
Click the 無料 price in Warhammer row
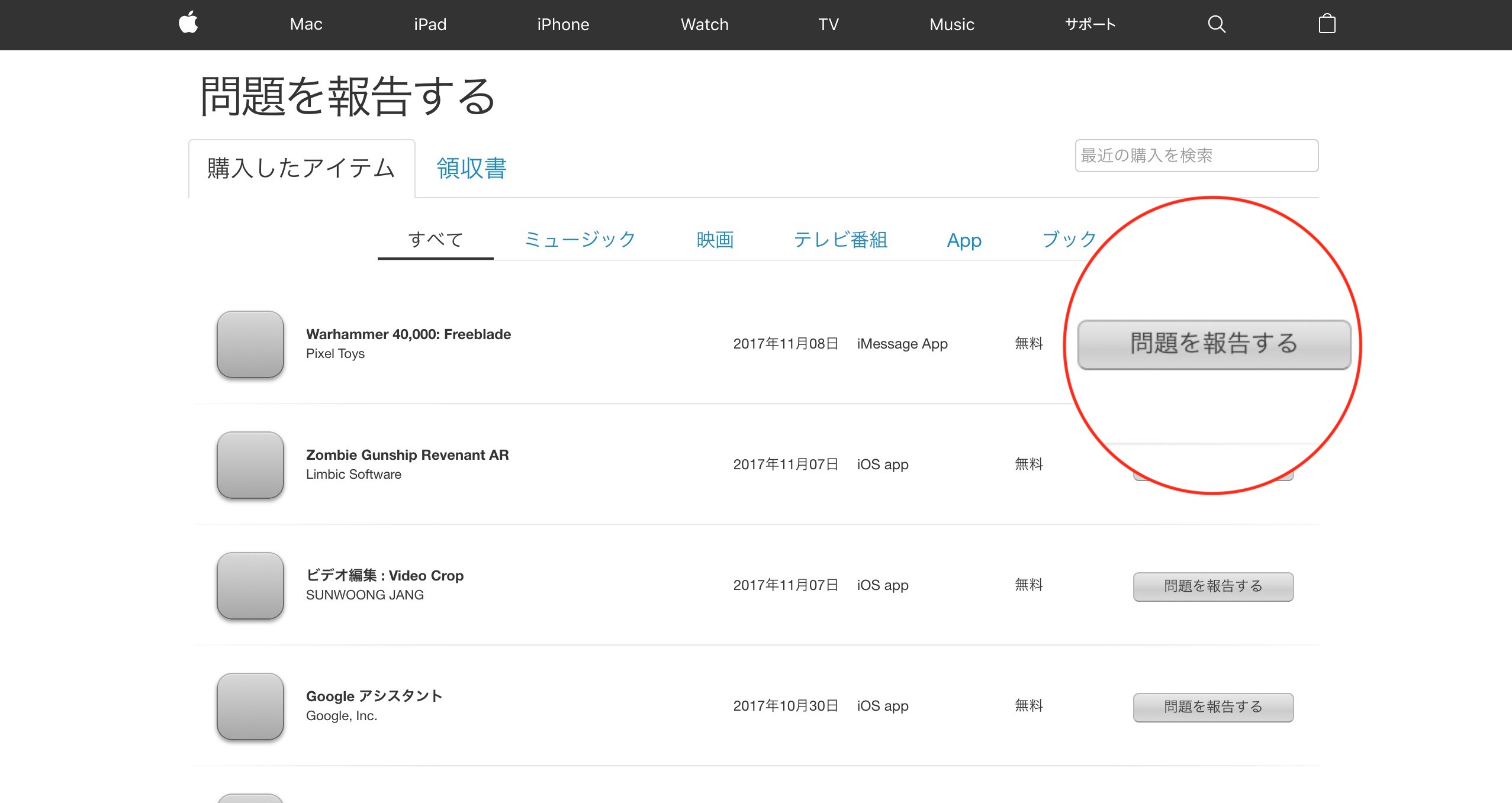click(x=1029, y=344)
